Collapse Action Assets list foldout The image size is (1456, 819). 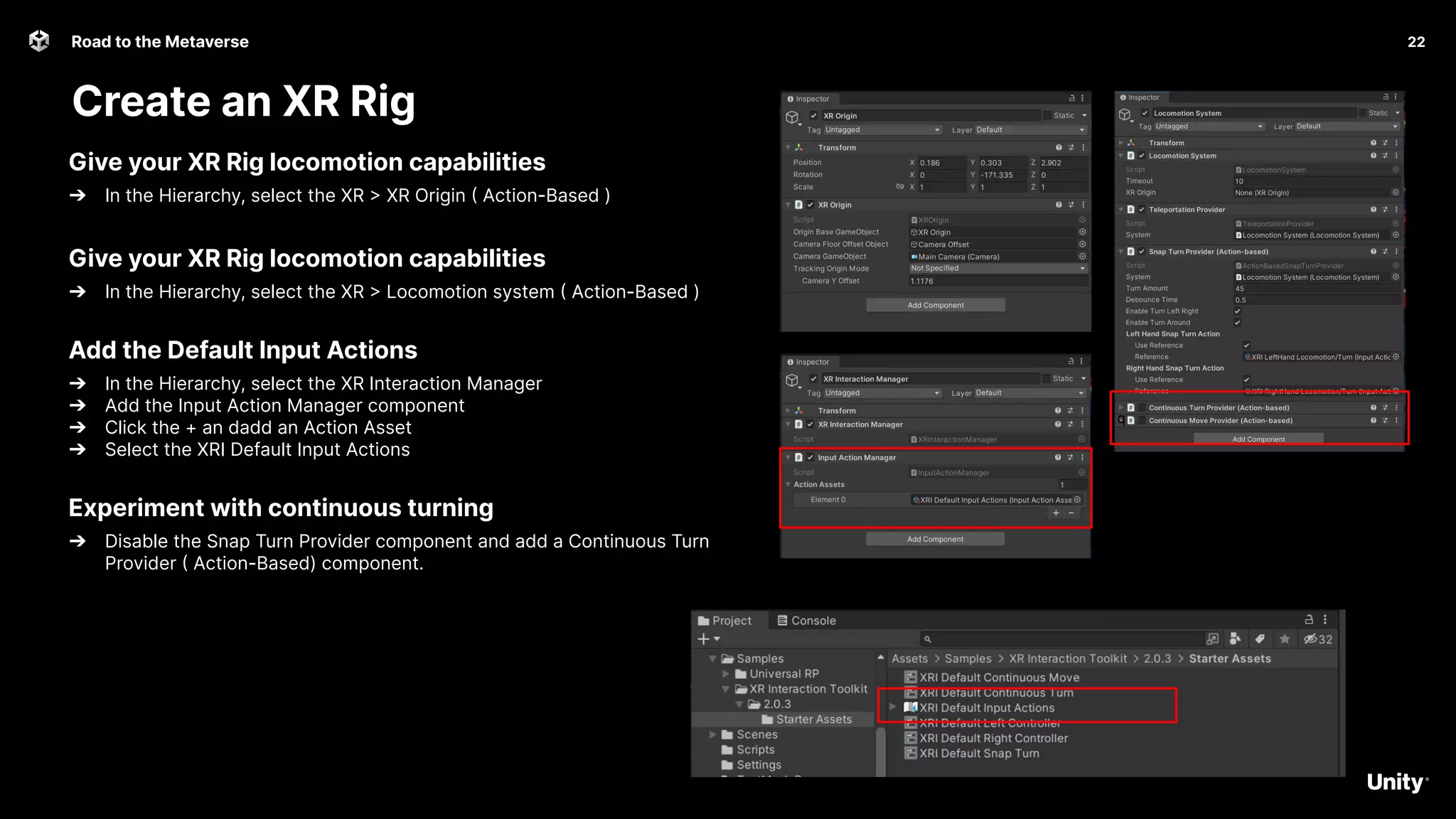pos(788,485)
